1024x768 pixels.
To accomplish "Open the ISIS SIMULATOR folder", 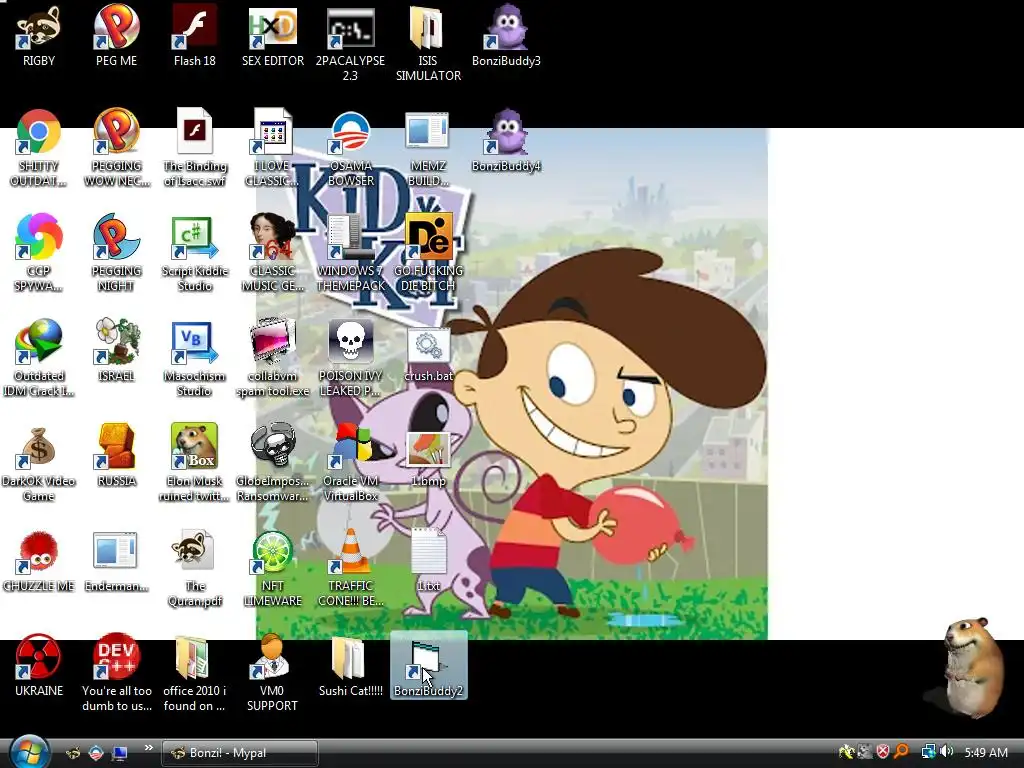I will [x=428, y=43].
